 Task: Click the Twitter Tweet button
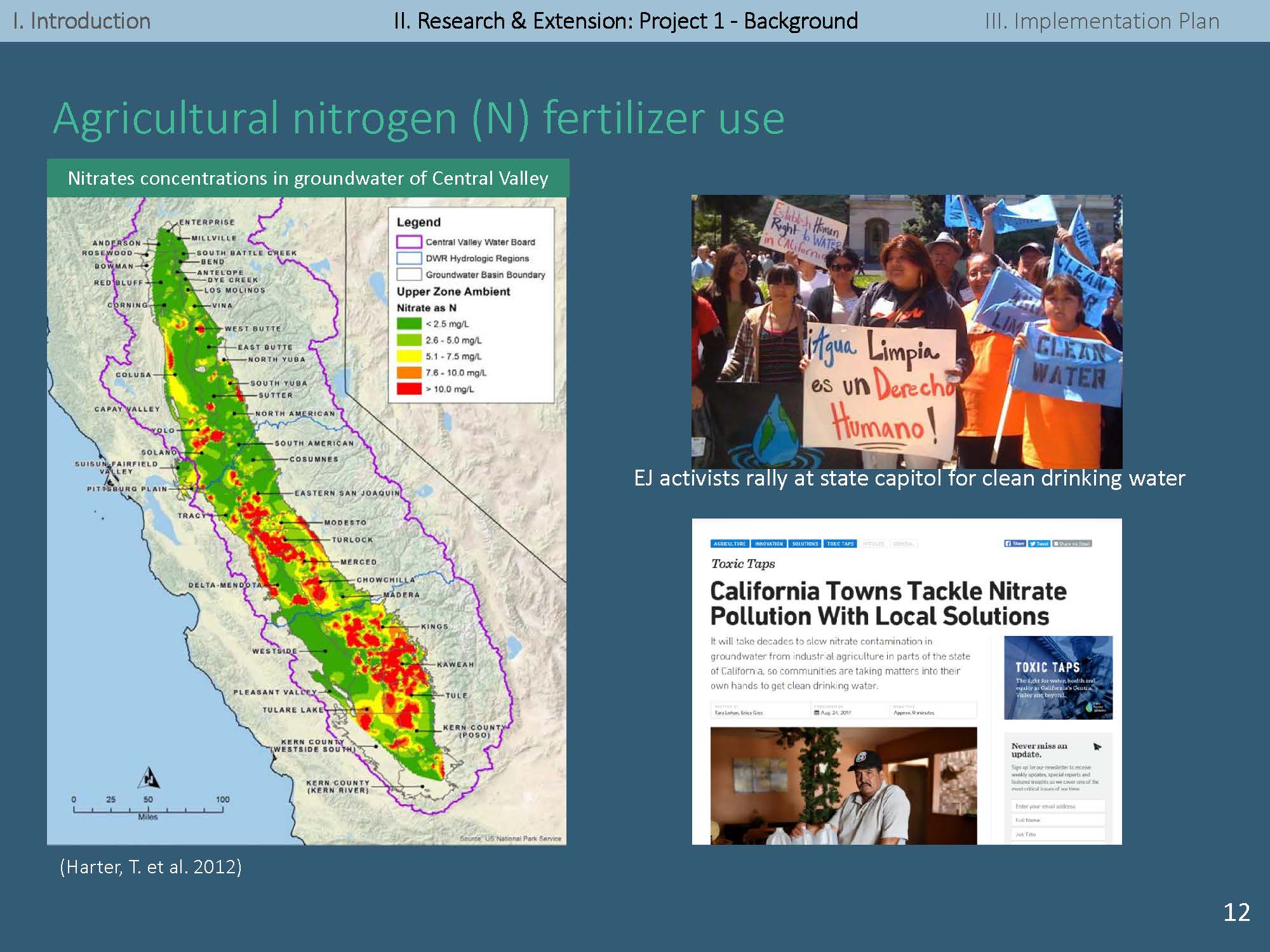1039,544
